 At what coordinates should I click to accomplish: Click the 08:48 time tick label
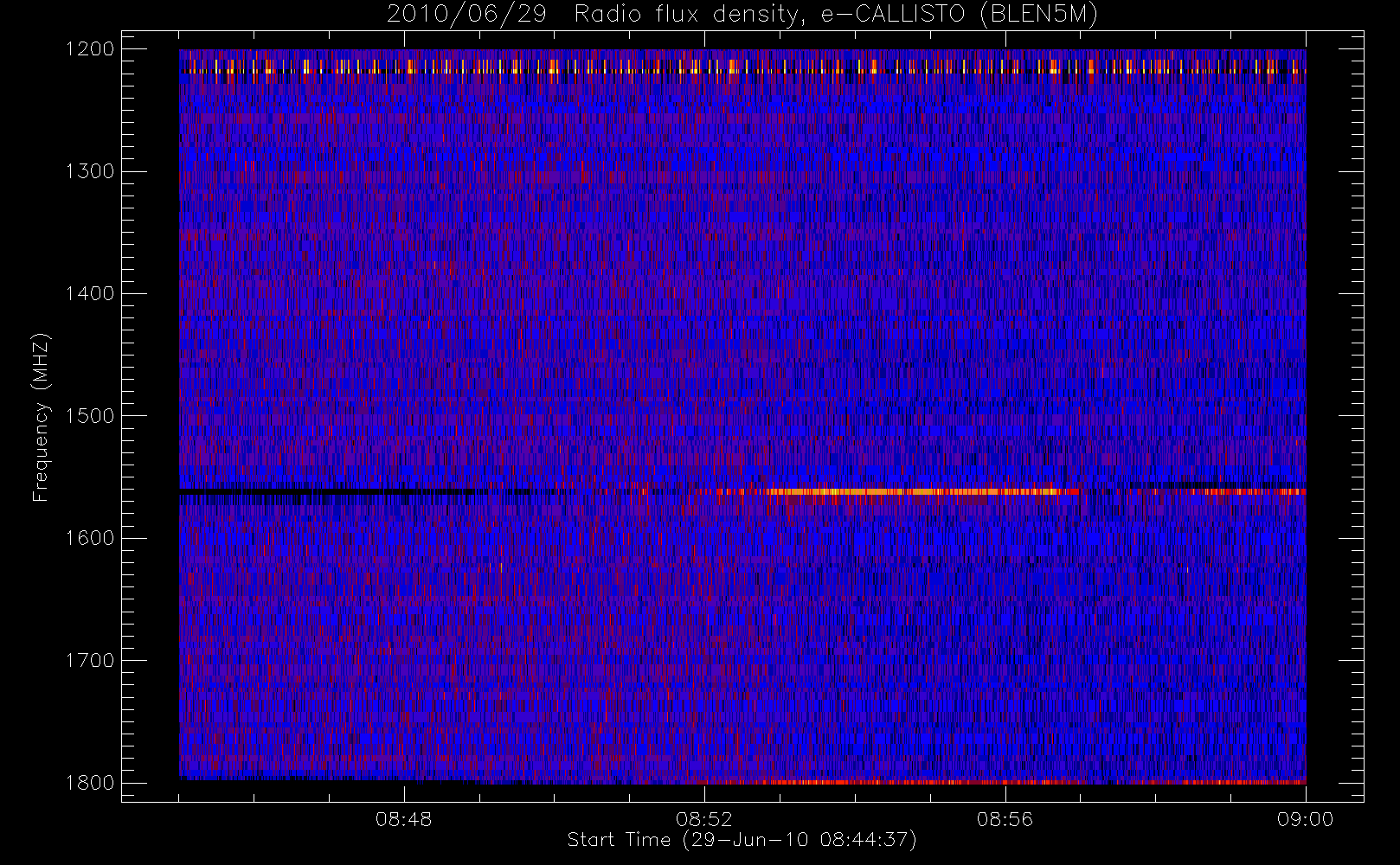pos(404,819)
